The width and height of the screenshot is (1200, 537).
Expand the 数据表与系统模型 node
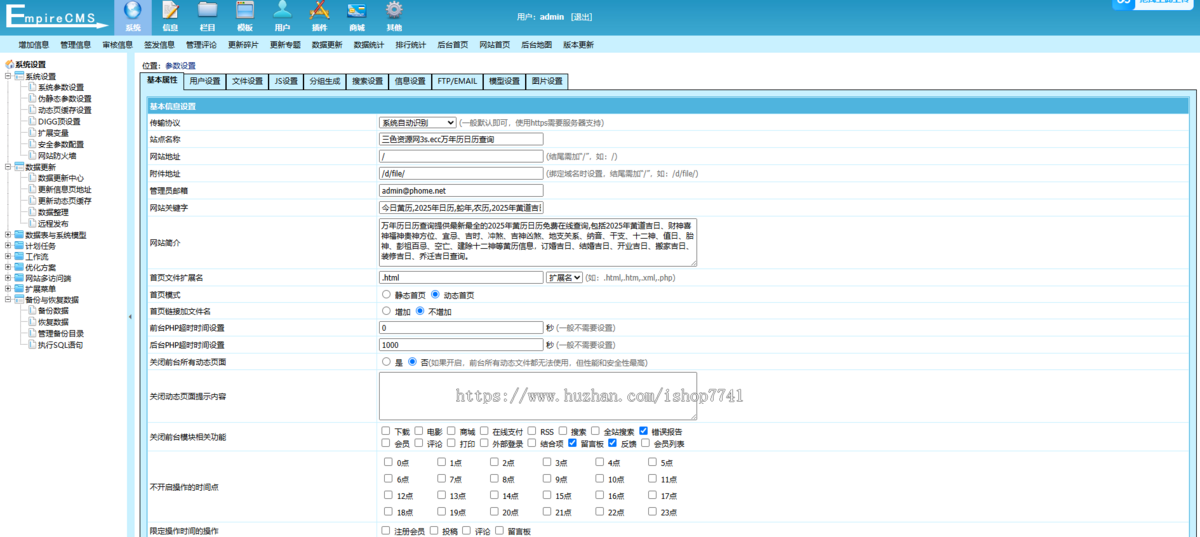tap(8, 235)
